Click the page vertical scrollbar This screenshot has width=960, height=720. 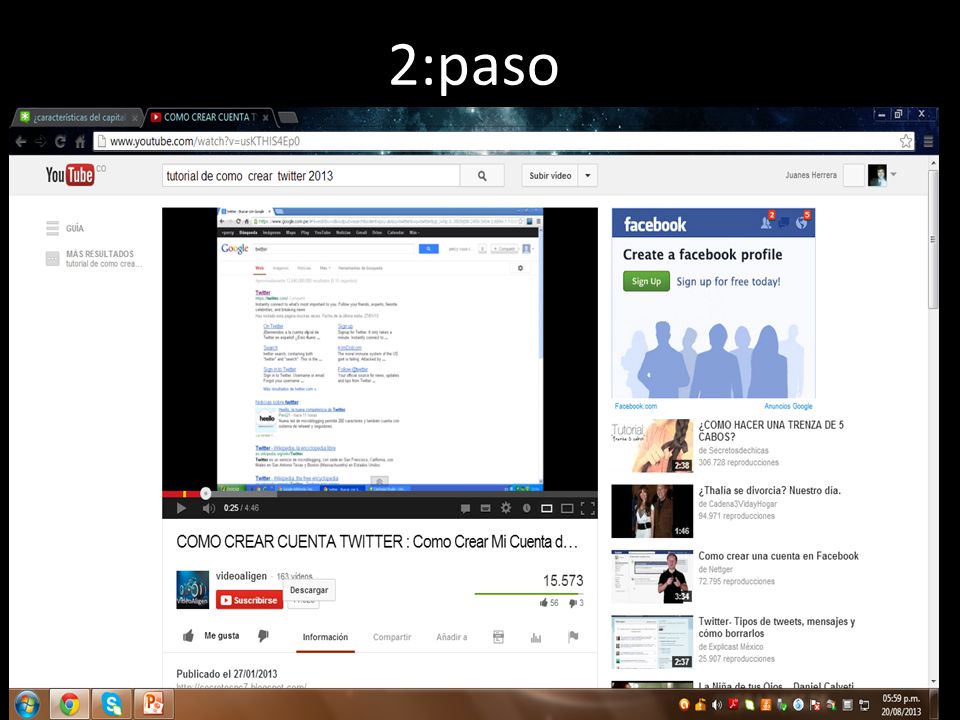pos(933,240)
